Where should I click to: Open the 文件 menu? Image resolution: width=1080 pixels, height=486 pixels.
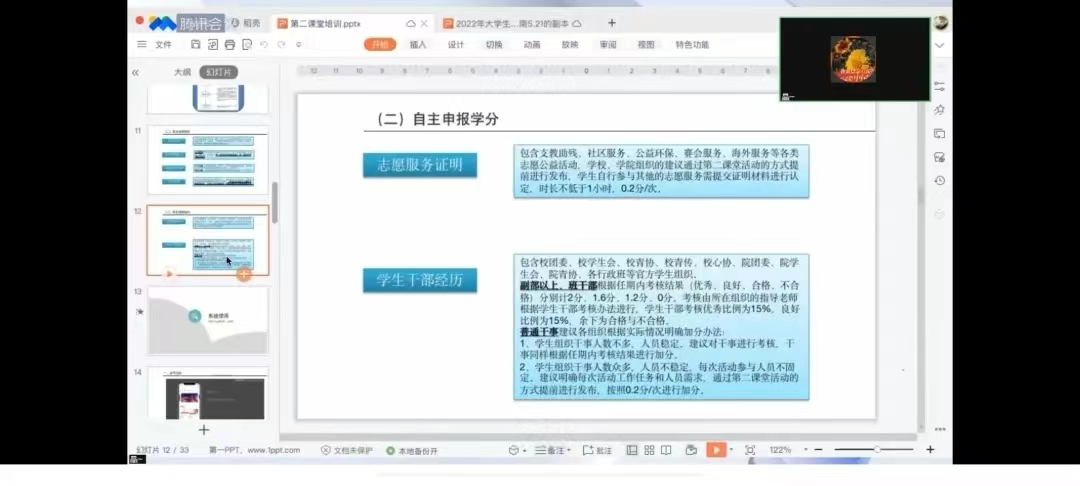pyautogui.click(x=163, y=44)
